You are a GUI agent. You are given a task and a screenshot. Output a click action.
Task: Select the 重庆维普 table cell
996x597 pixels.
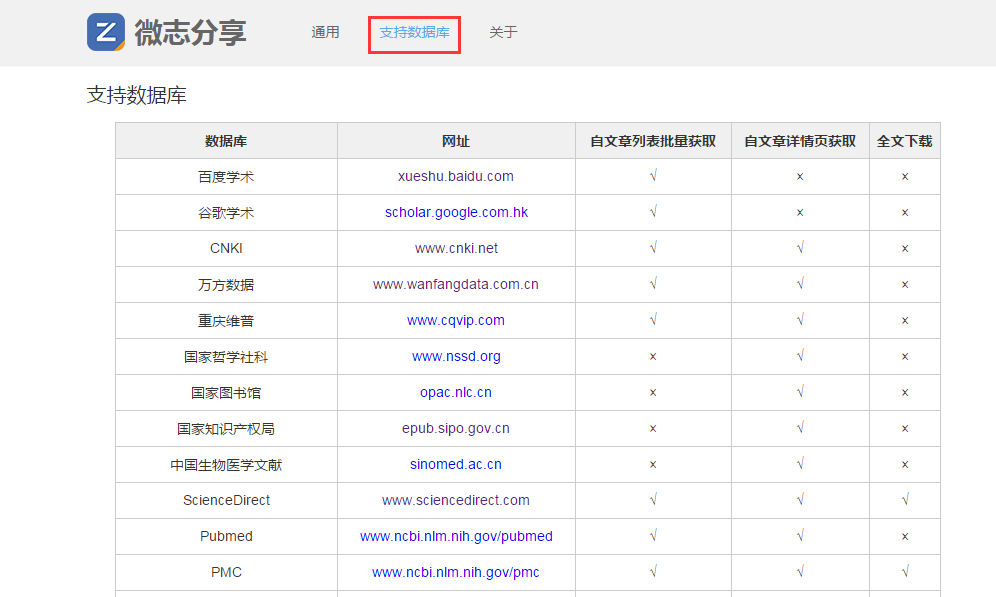[x=226, y=321]
